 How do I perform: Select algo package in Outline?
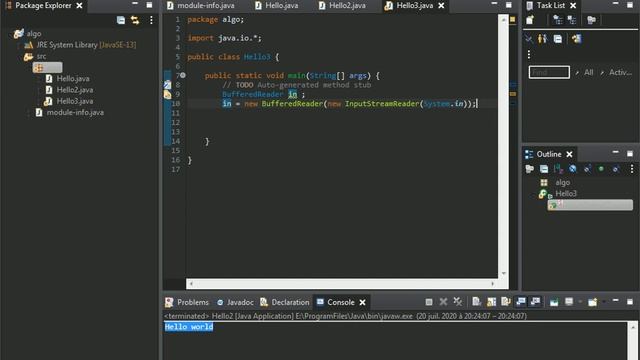[562, 182]
